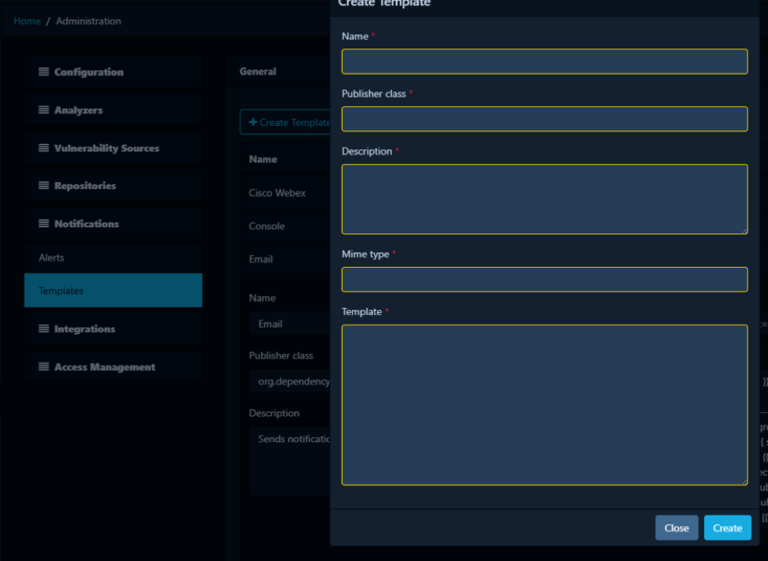Select the Templates submenu item
The height and width of the screenshot is (561, 768).
pos(113,290)
